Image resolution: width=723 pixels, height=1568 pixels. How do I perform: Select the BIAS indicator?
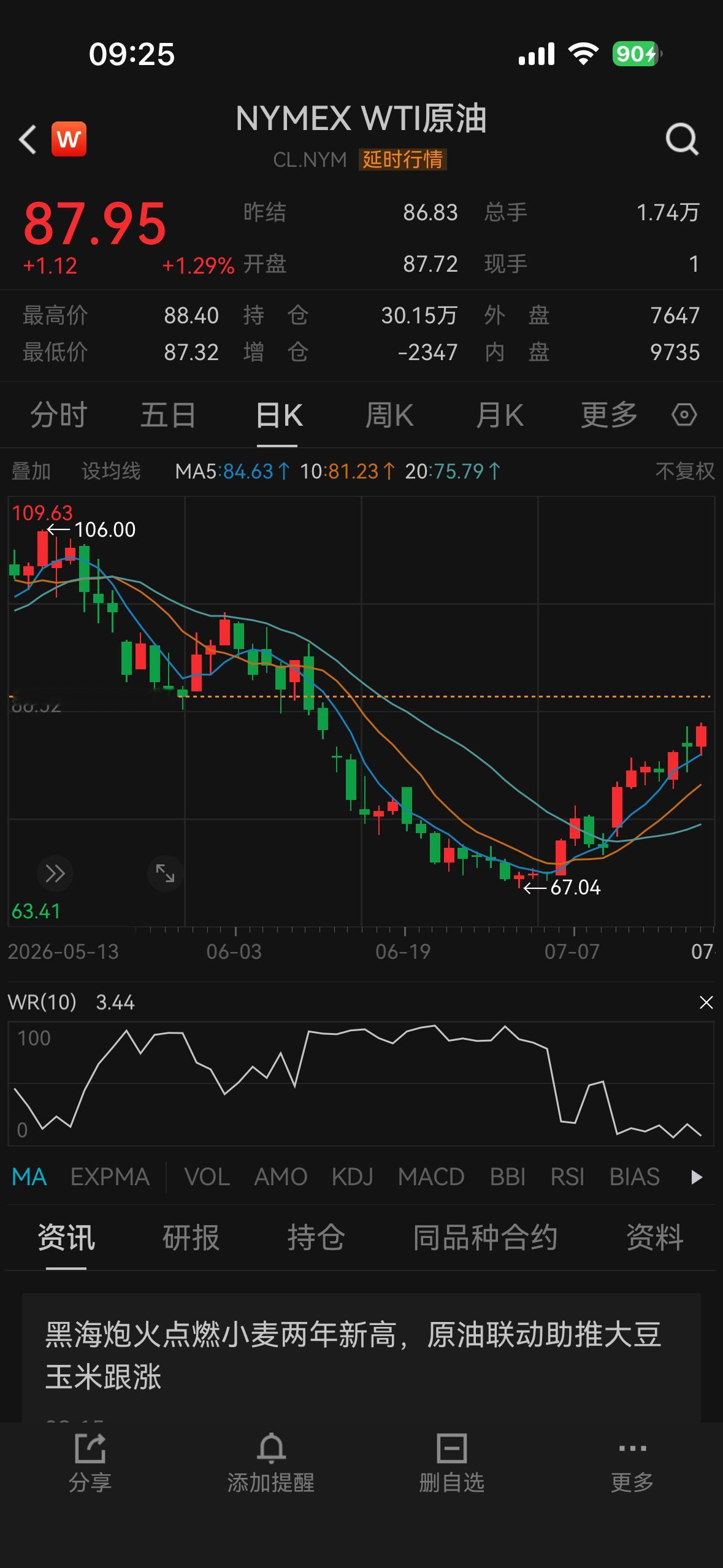click(635, 1177)
